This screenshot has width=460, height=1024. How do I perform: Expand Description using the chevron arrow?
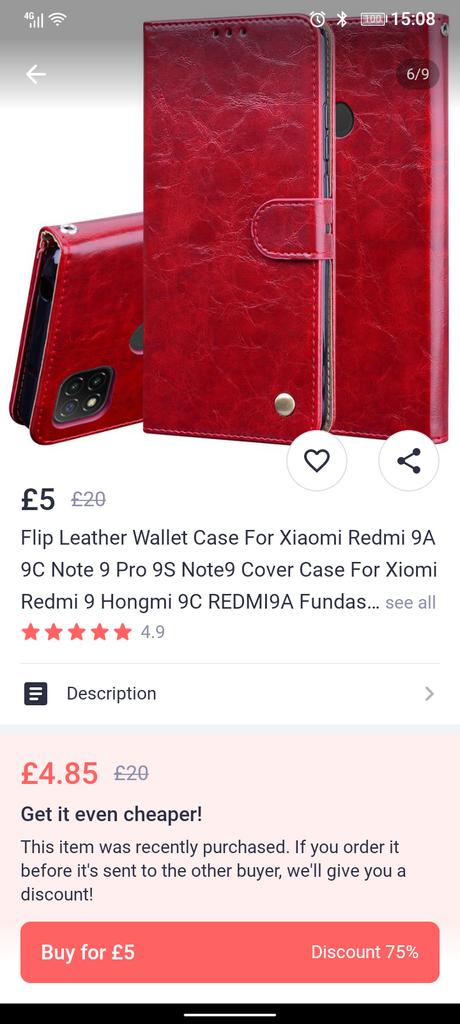point(429,694)
